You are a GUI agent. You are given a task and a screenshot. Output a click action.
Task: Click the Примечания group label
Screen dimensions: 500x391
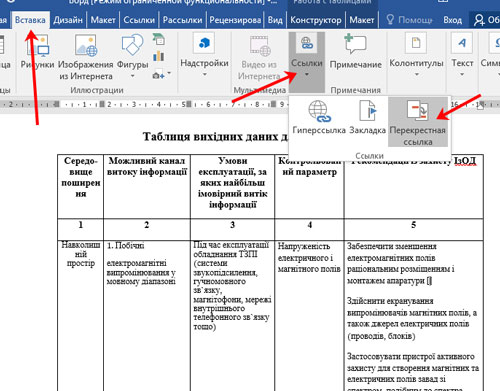(x=355, y=90)
